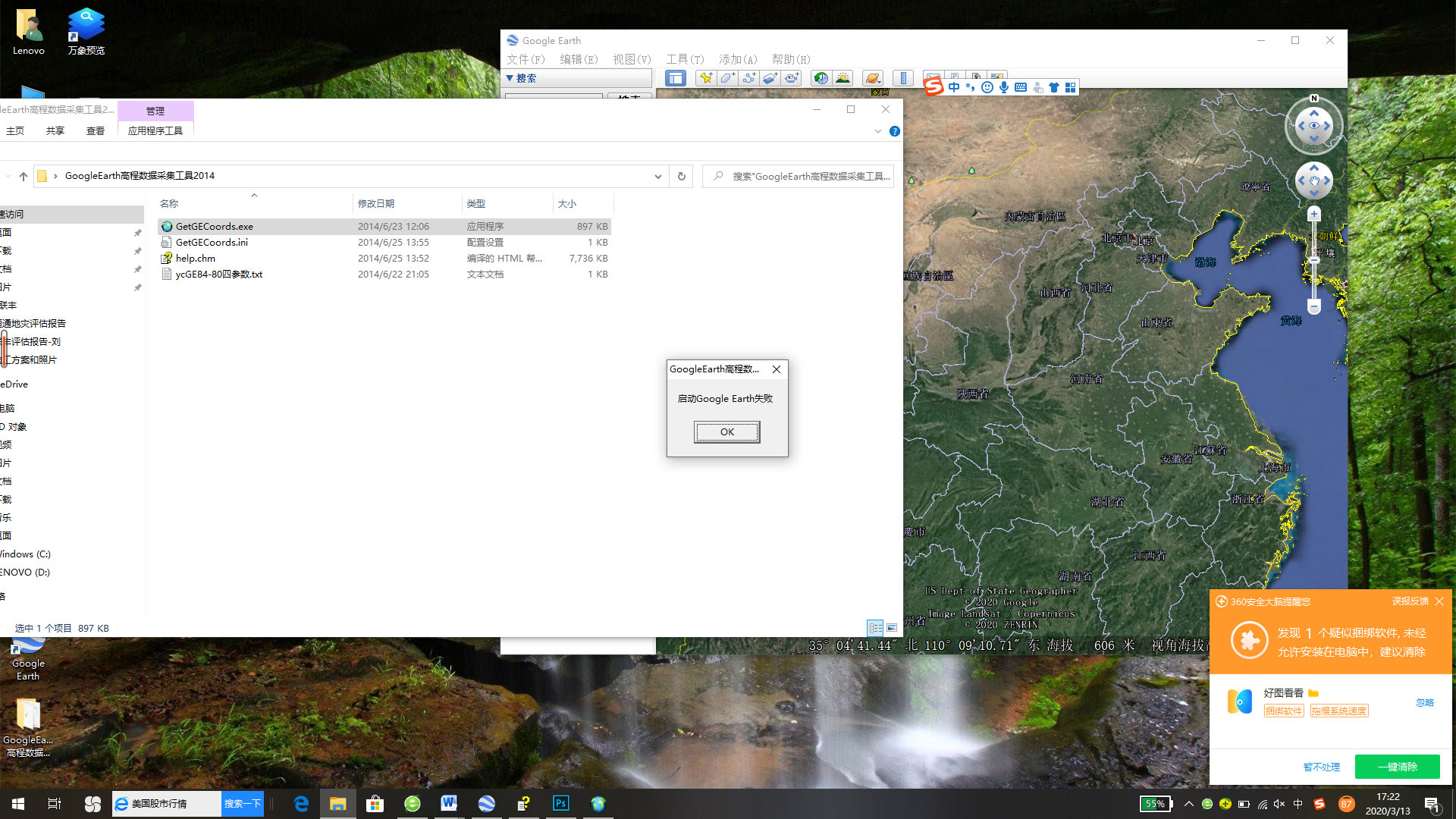Open the 帮助(H) menu in Google Earth
This screenshot has height=819, width=1456.
pos(791,59)
